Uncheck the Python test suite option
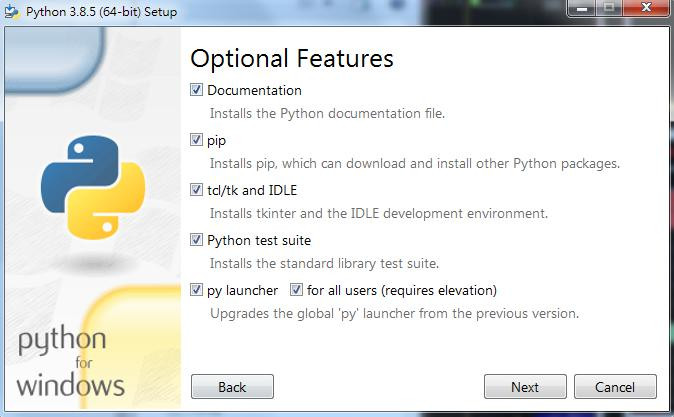Viewport: 674px width, 417px height. (196, 239)
